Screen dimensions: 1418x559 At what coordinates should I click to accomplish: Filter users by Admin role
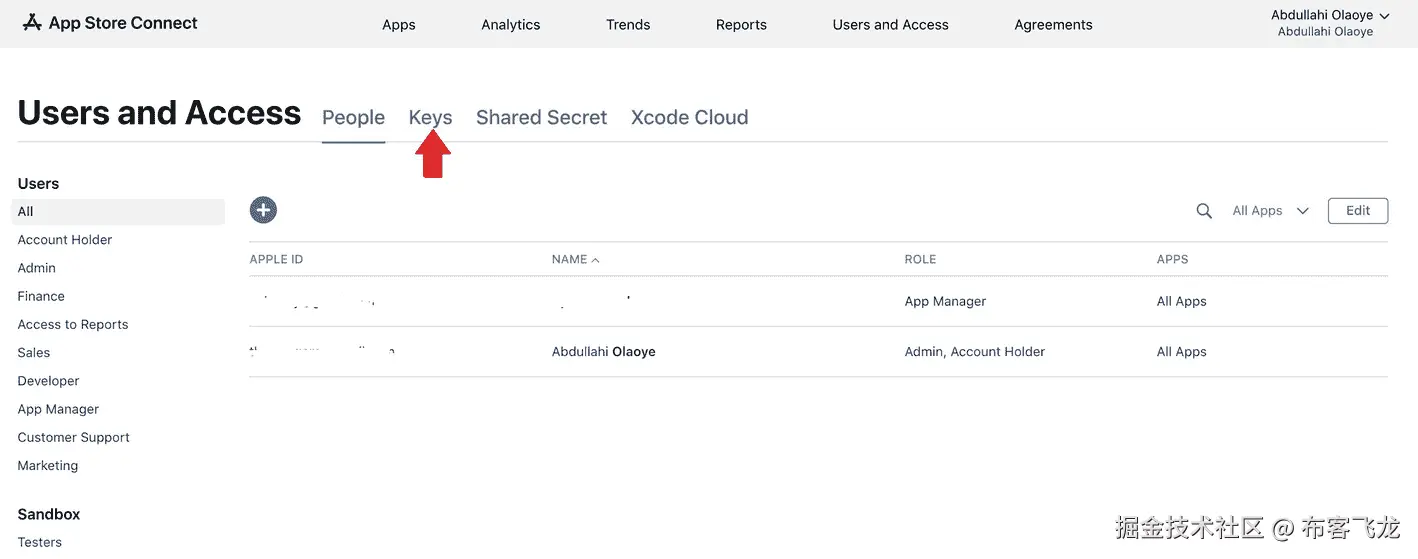click(37, 268)
